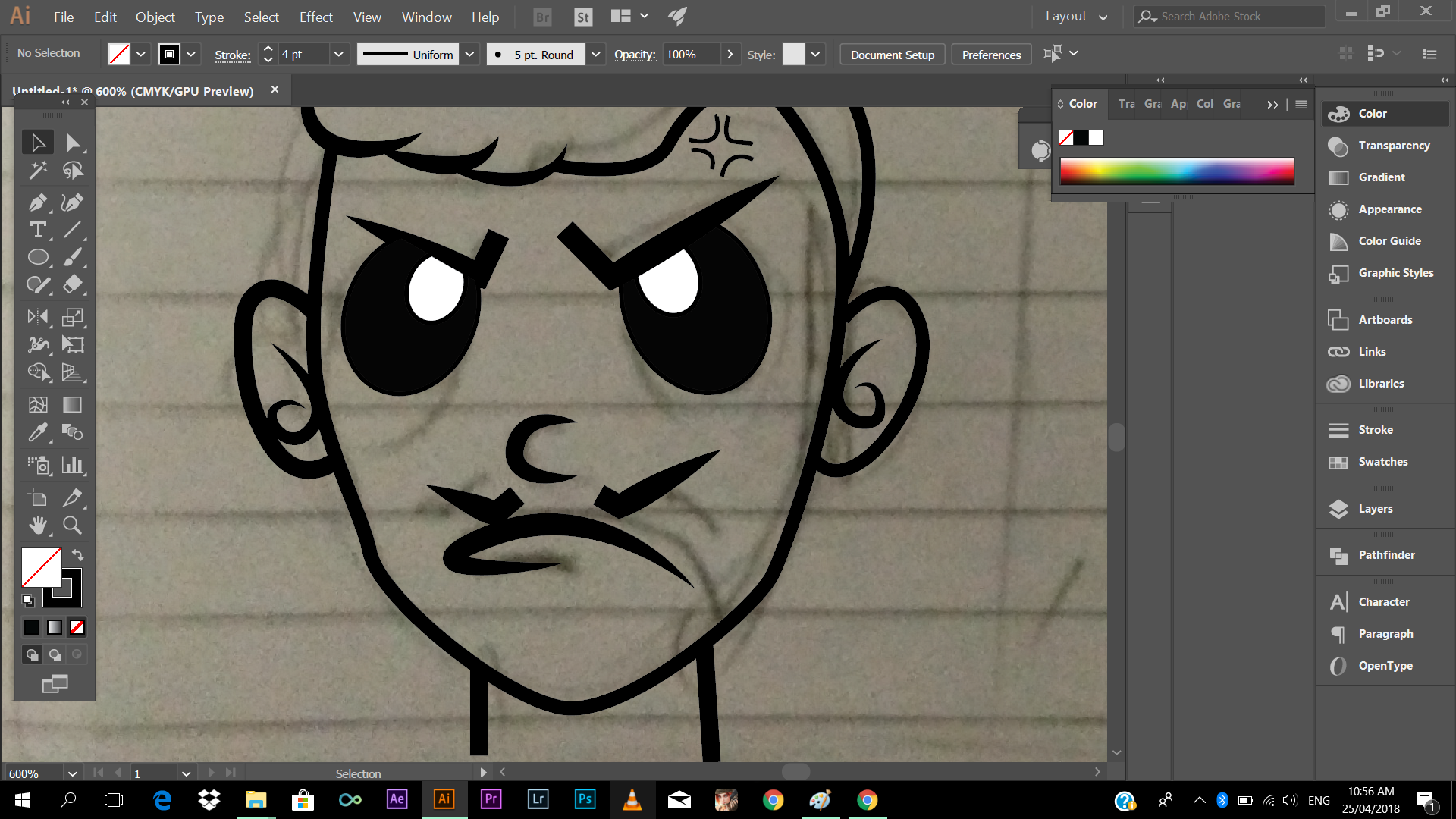The height and width of the screenshot is (819, 1456).
Task: Select the Direct Selection tool
Action: coord(72,143)
